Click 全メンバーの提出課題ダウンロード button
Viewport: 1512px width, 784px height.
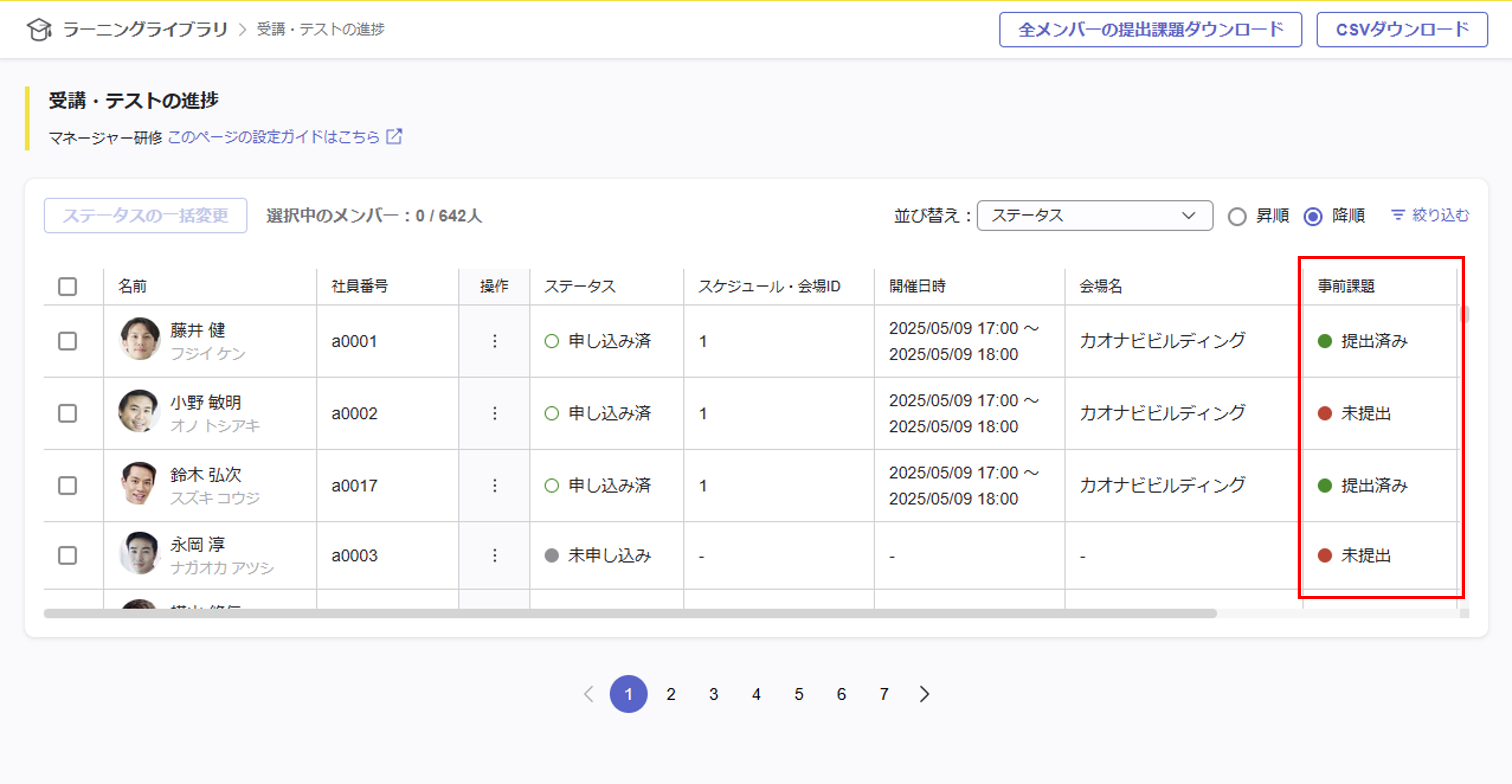tap(1150, 29)
